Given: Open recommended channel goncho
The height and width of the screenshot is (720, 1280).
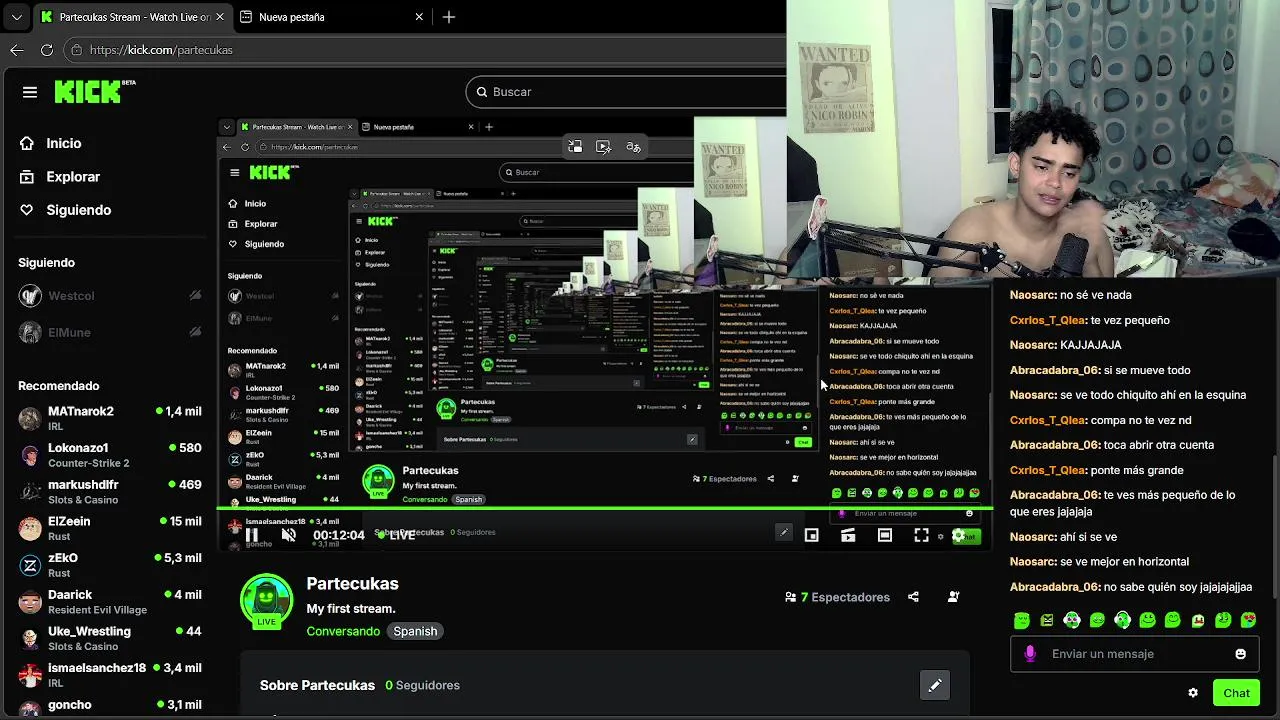Looking at the screenshot, I should click(110, 706).
